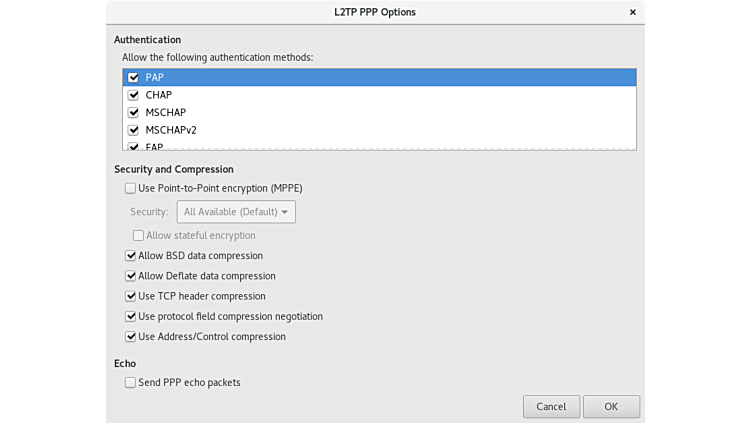Enable Point-to-Point encryption (MPPE)

130,188
